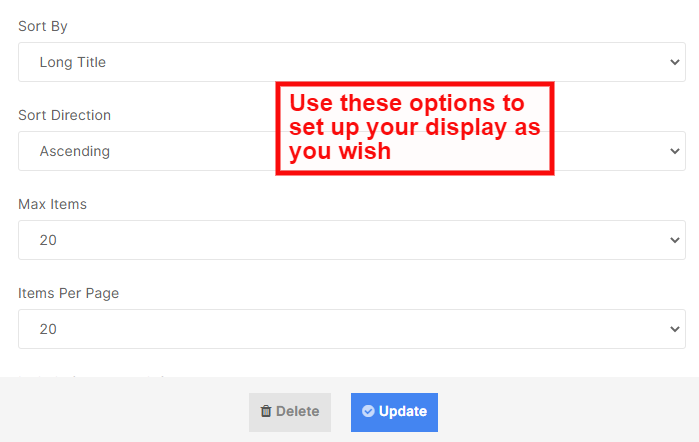Screen dimensions: 699x442
Task: Click the "Max Items" field label
Action: (52, 204)
